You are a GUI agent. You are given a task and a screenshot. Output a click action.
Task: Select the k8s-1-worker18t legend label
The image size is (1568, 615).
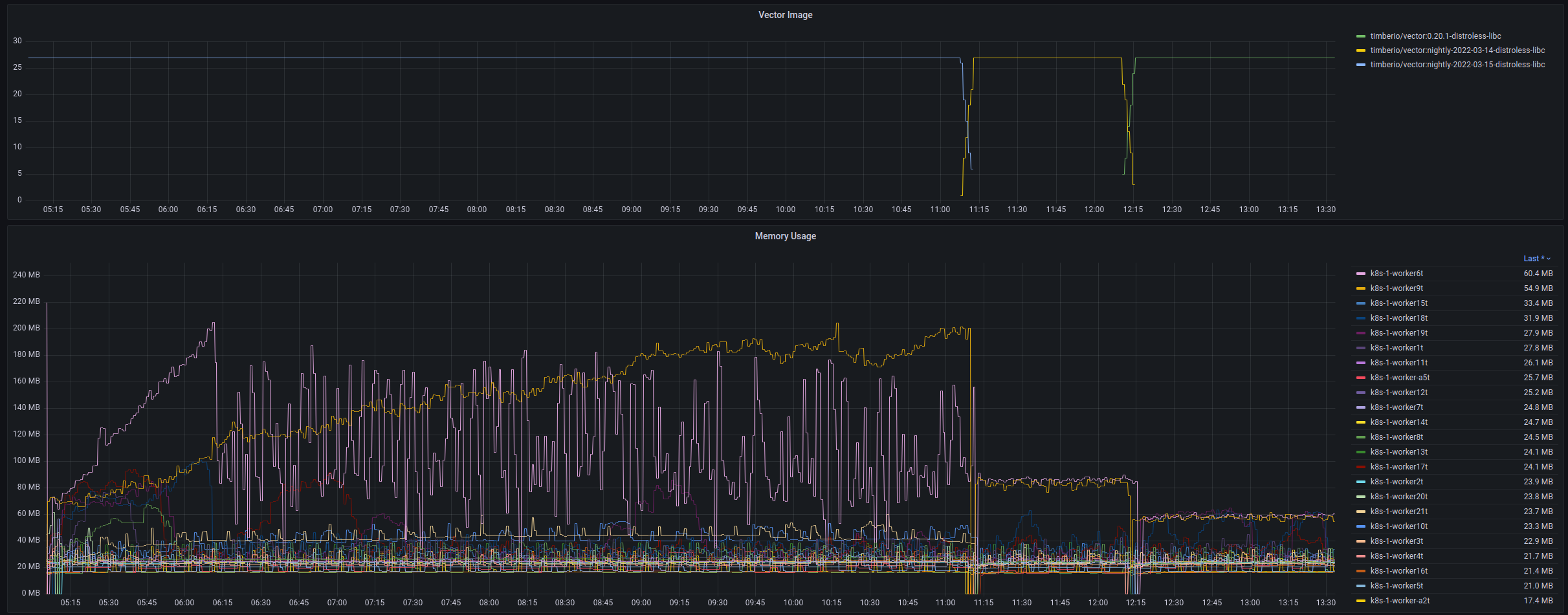pos(1398,318)
